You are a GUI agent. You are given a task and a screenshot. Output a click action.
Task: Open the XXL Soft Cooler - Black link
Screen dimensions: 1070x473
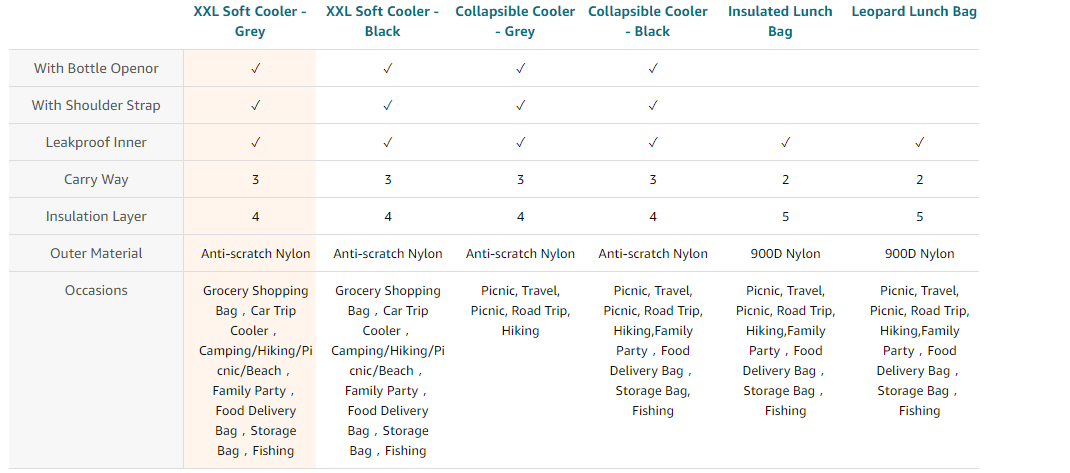[382, 21]
